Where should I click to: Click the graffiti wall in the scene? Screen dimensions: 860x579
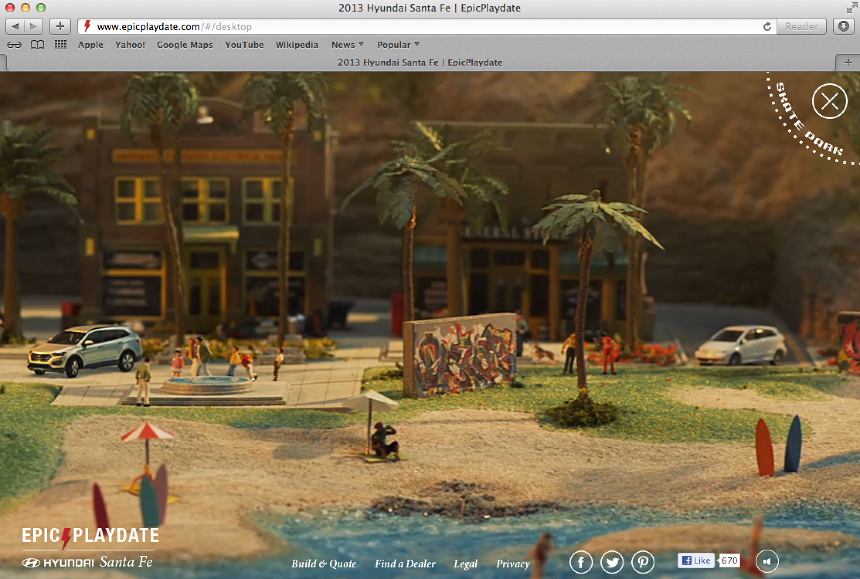[x=460, y=354]
